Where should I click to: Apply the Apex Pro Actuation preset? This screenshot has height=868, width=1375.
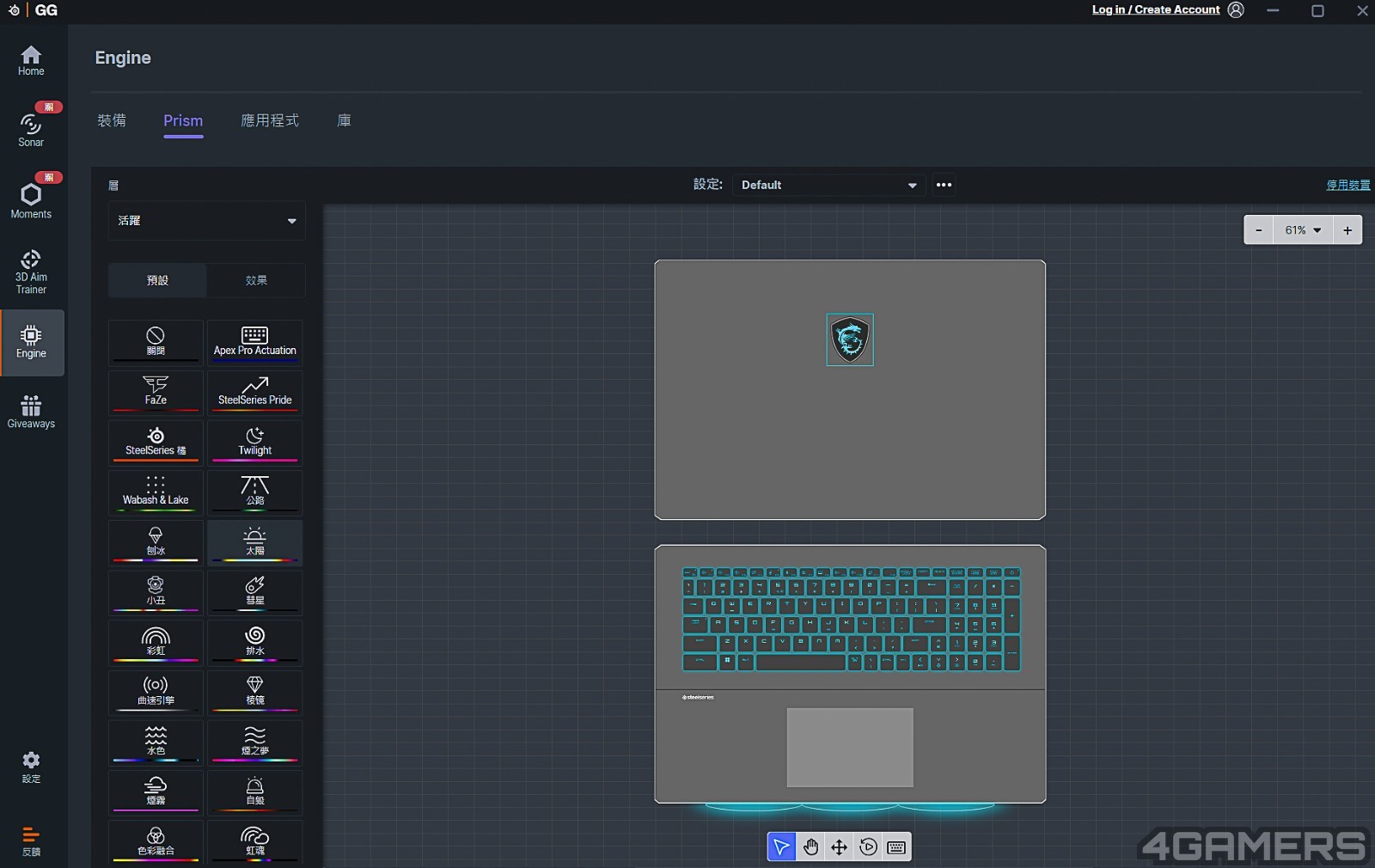coord(255,342)
